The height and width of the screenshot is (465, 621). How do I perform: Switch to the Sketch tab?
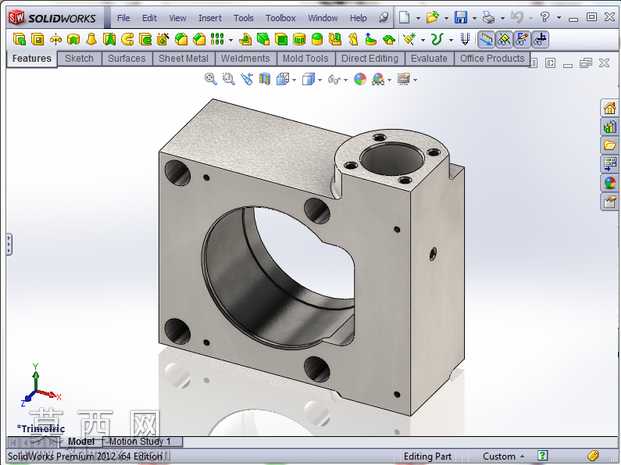(x=79, y=59)
